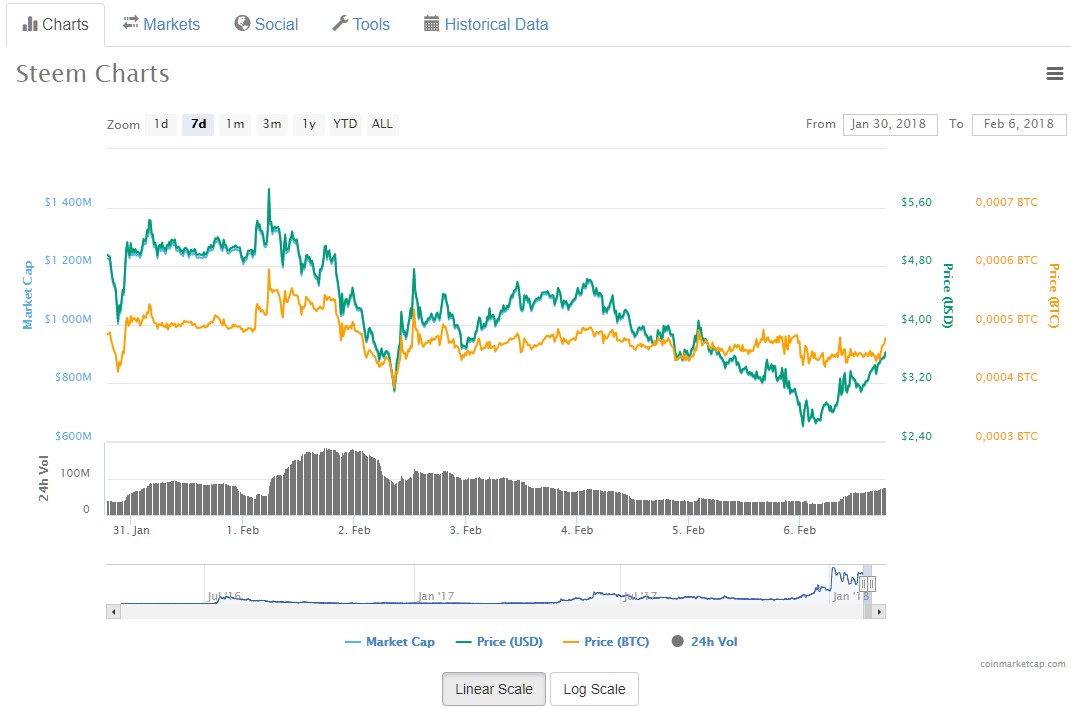
Task: Click the wrench icon beside Tools
Action: [340, 23]
